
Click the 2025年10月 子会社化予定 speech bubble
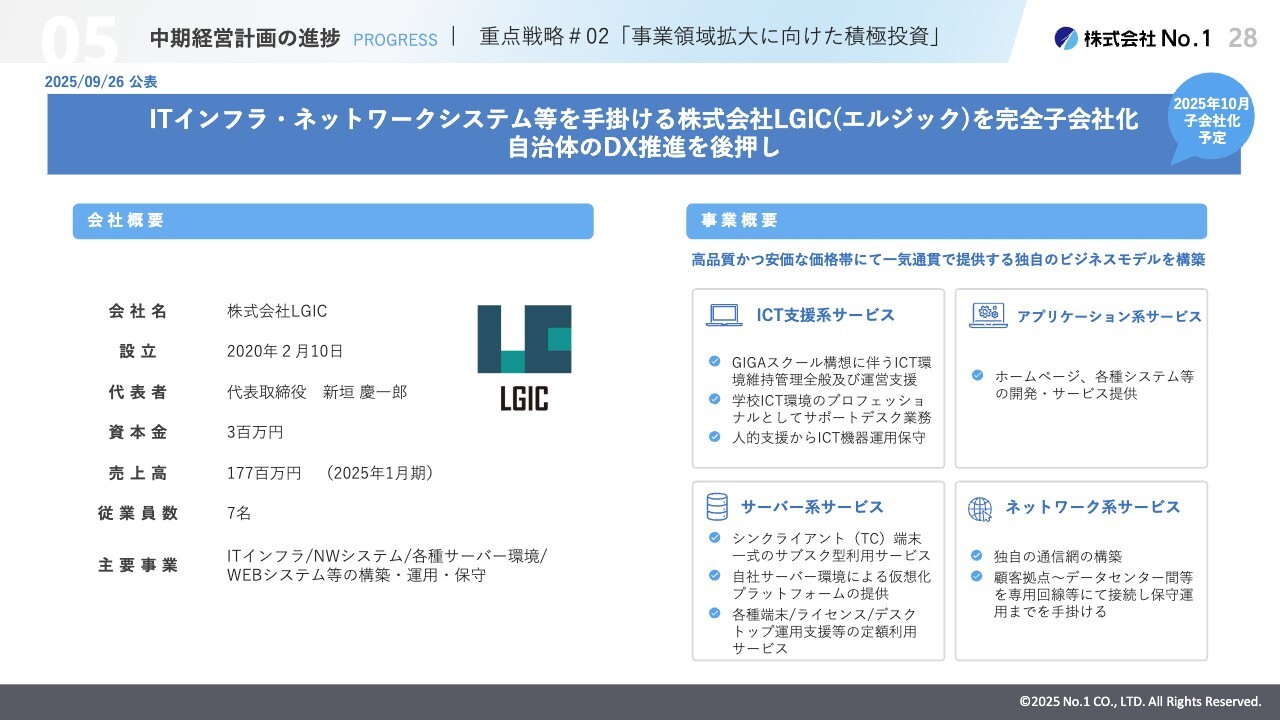point(1212,120)
